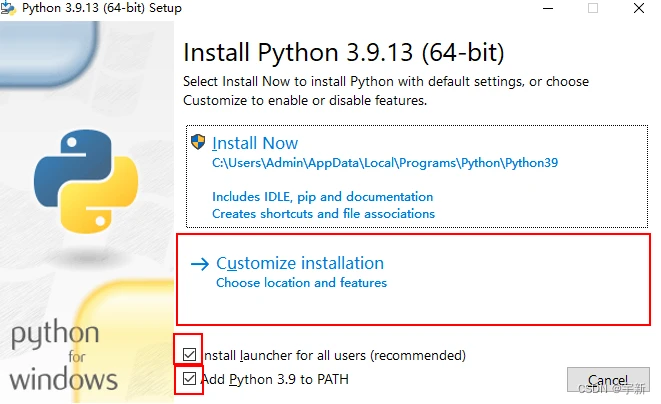Click the shield icon beside Install Now
The width and height of the screenshot is (661, 404).
198,142
